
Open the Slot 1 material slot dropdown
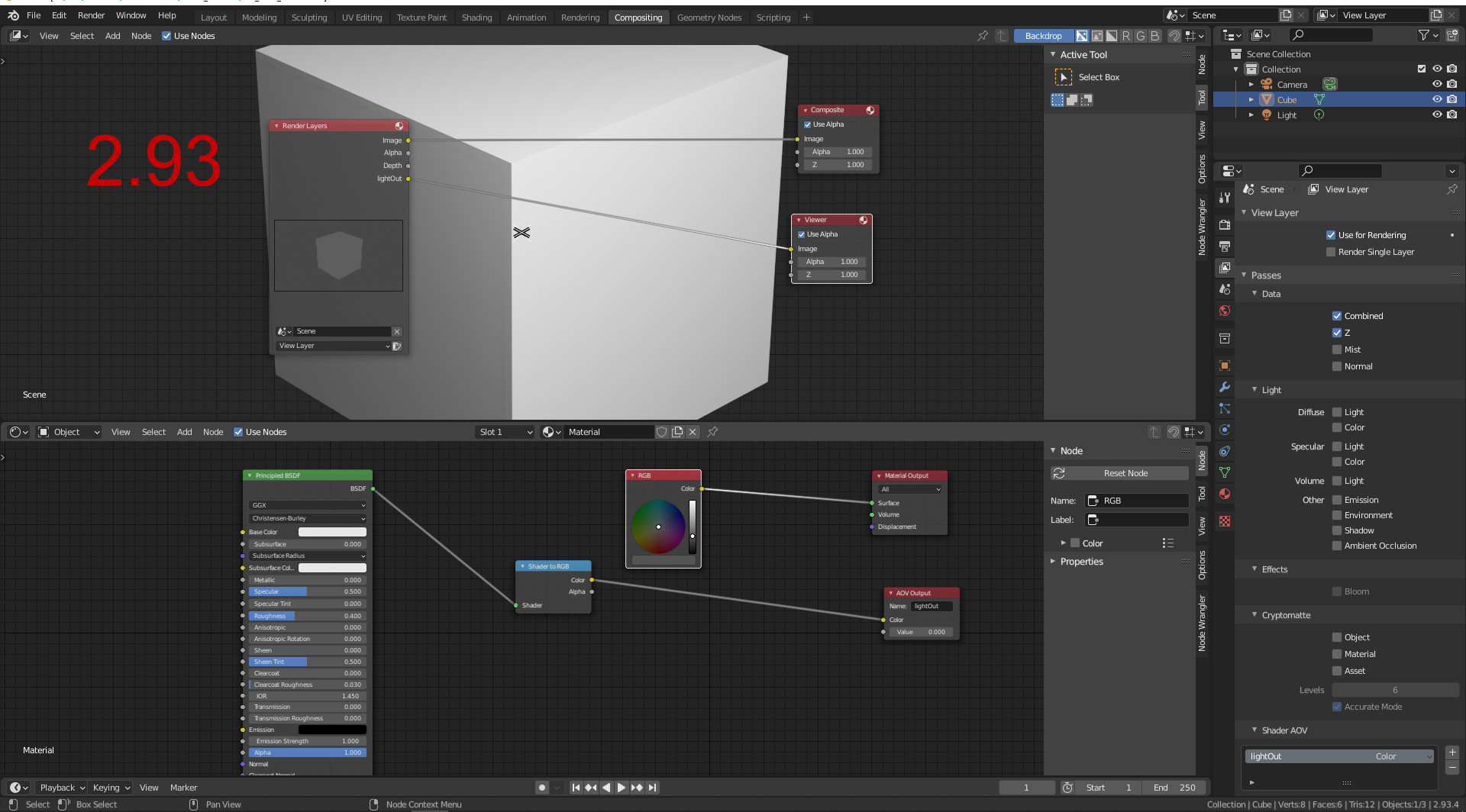coord(505,432)
